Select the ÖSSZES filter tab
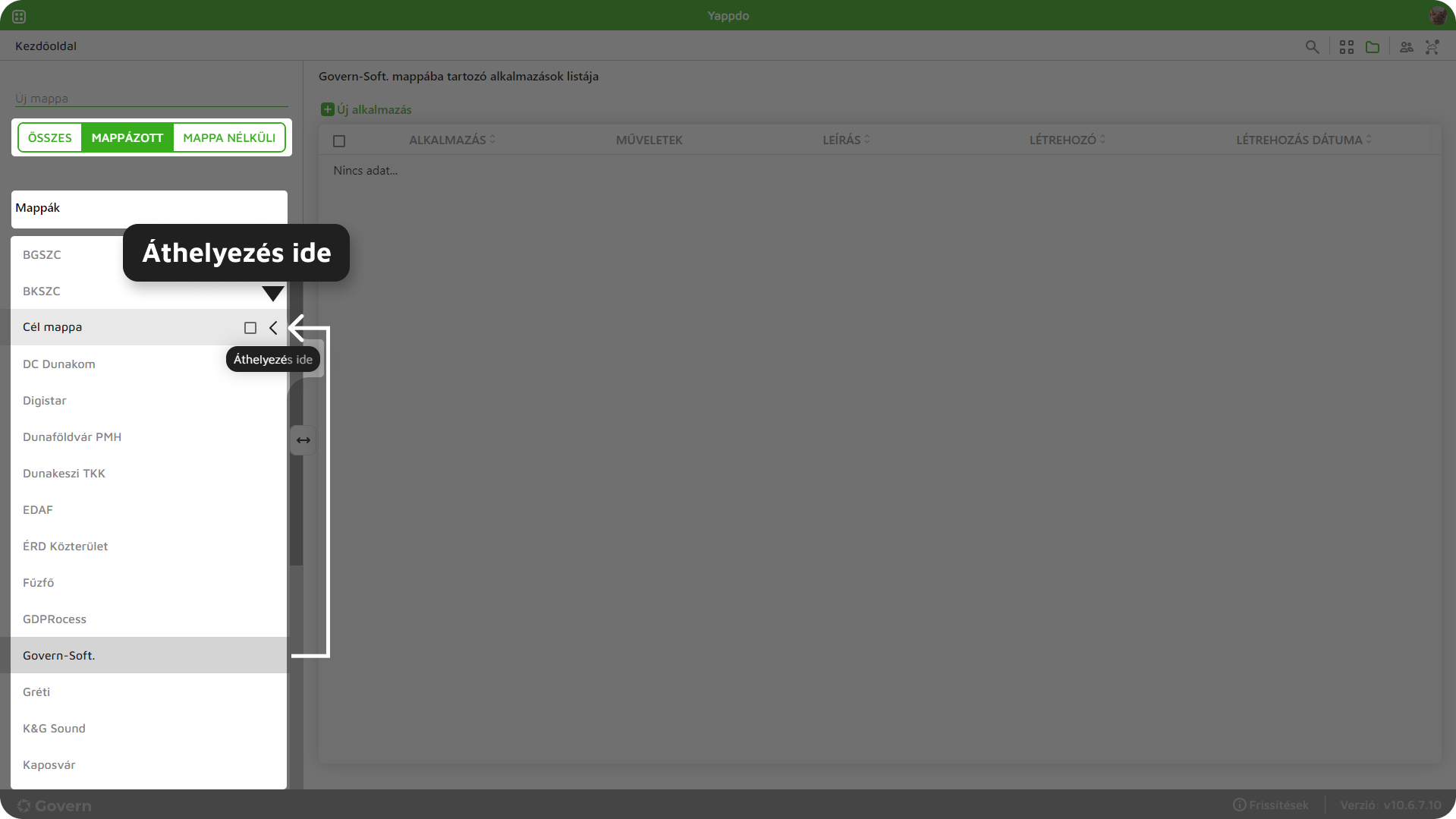The height and width of the screenshot is (819, 1456). 50,137
